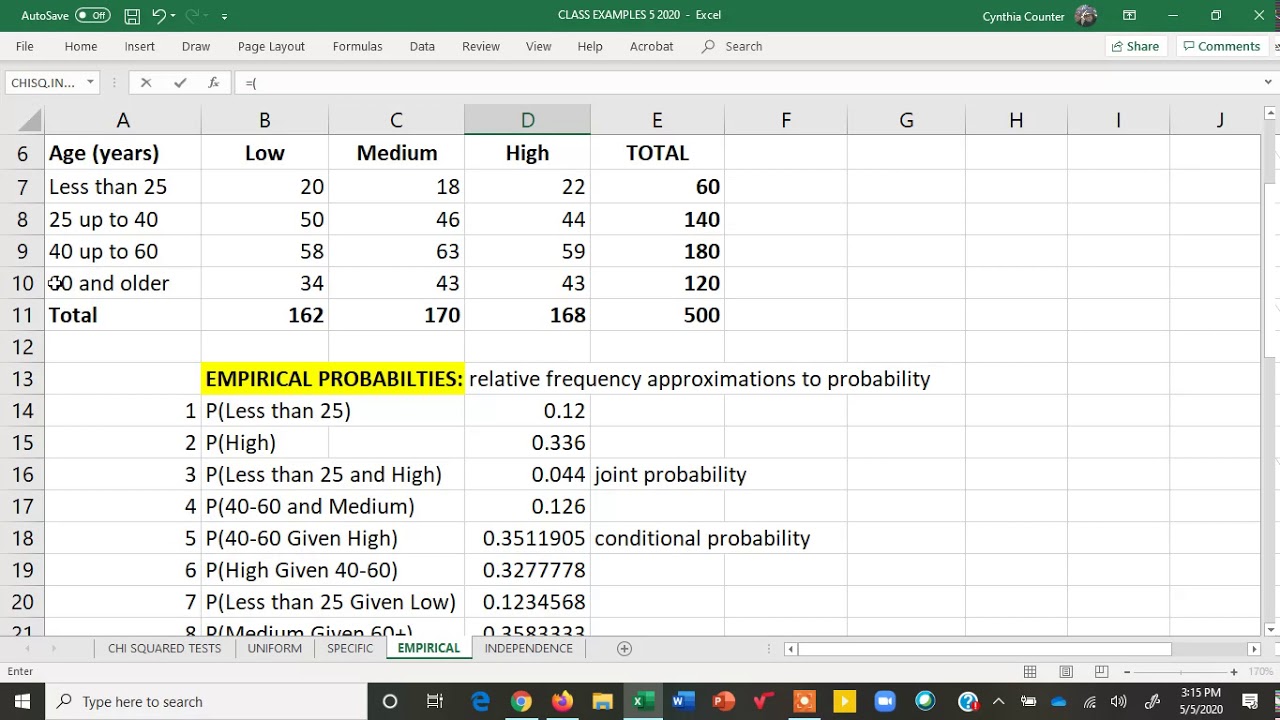This screenshot has height=720, width=1280.
Task: Expand the Name Box dropdown
Action: pyautogui.click(x=90, y=83)
